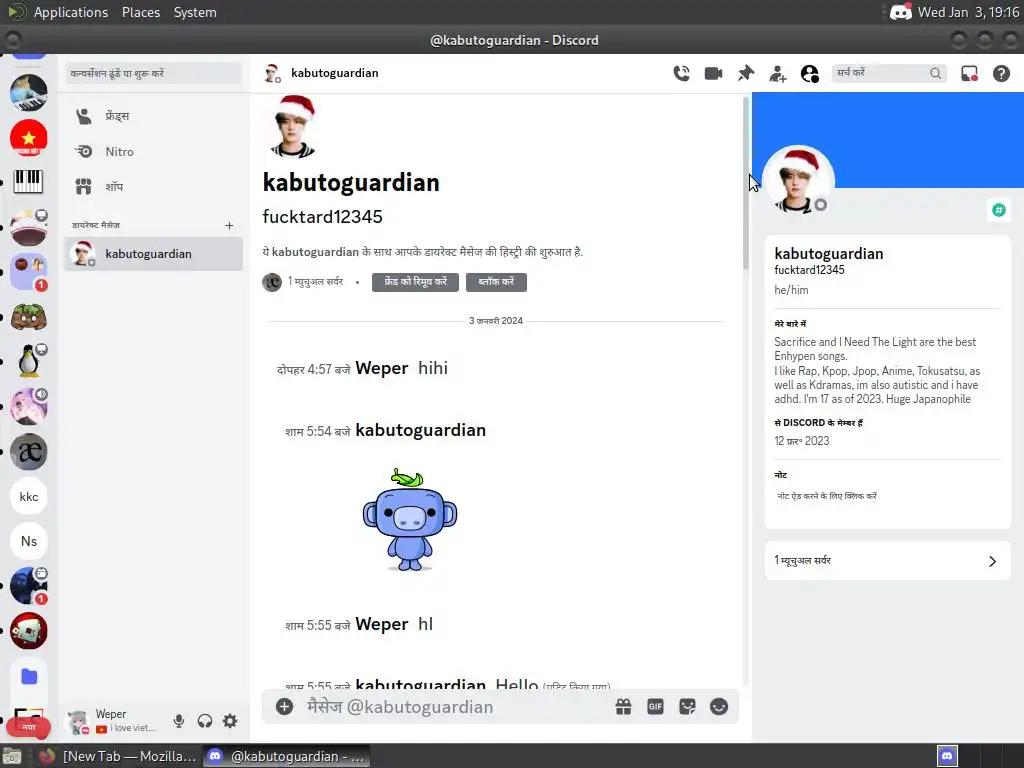The width and height of the screenshot is (1024, 768).
Task: Click the hashtag profile badge
Action: [x=999, y=210]
